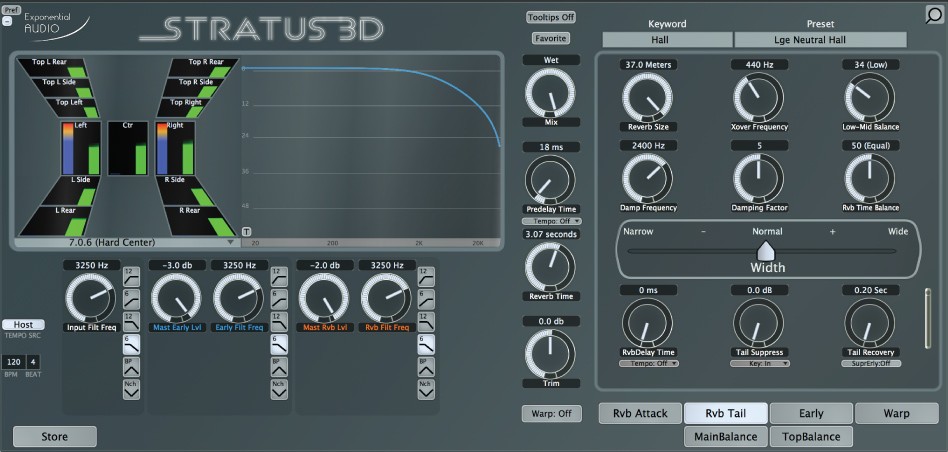948x452 pixels.
Task: Click the BEAT field showing 4
Action: pos(33,362)
